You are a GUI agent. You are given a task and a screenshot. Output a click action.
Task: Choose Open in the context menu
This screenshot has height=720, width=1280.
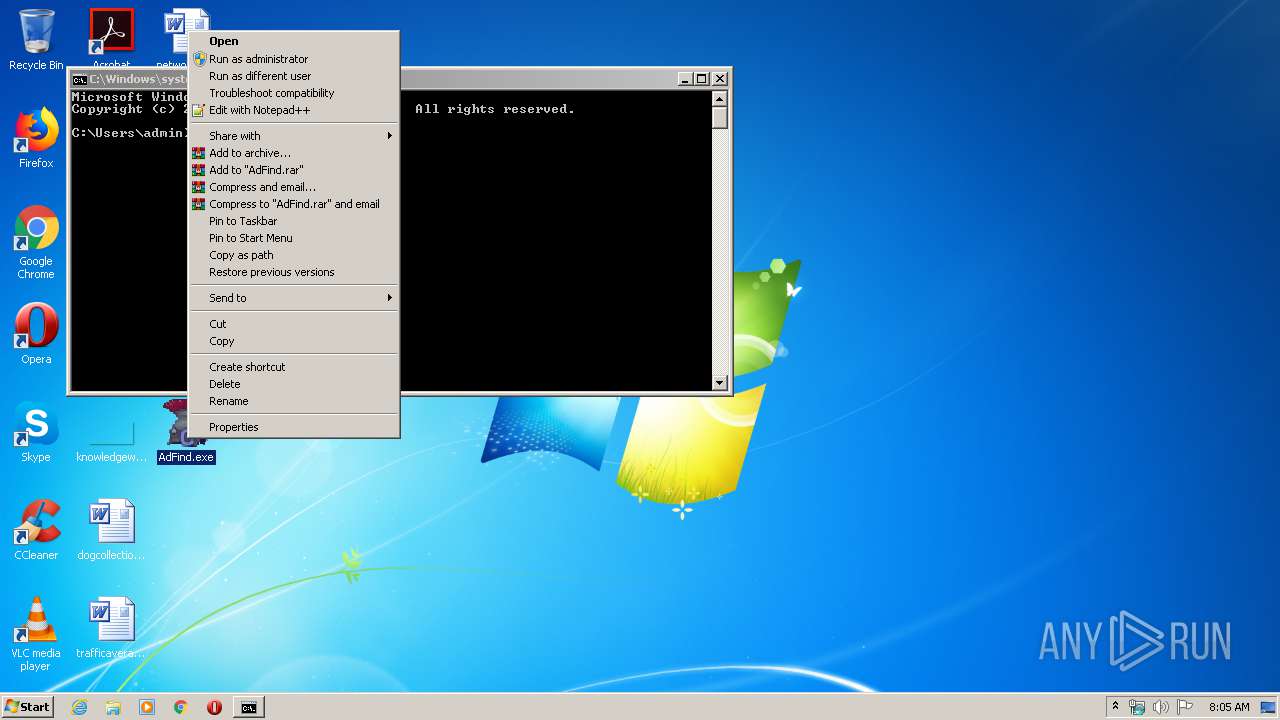tap(294, 41)
